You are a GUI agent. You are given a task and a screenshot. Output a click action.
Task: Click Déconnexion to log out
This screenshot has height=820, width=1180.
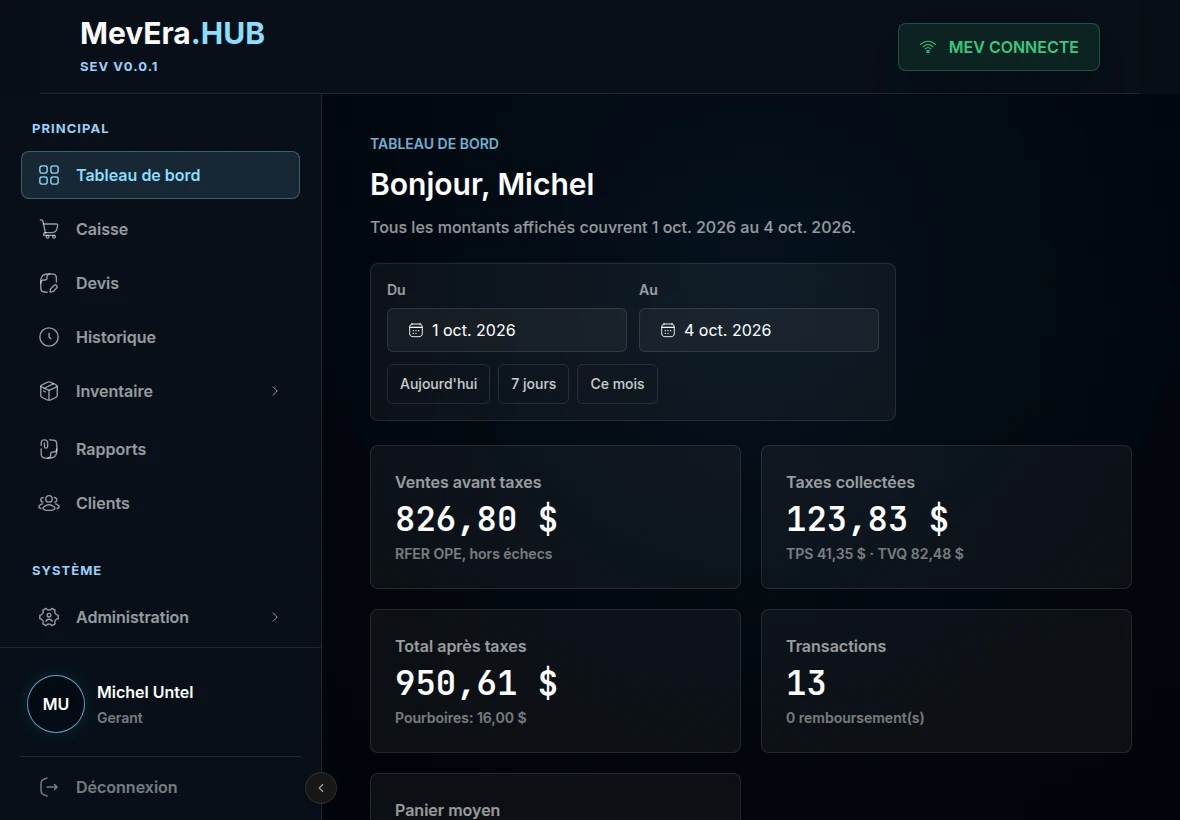[x=160, y=787]
